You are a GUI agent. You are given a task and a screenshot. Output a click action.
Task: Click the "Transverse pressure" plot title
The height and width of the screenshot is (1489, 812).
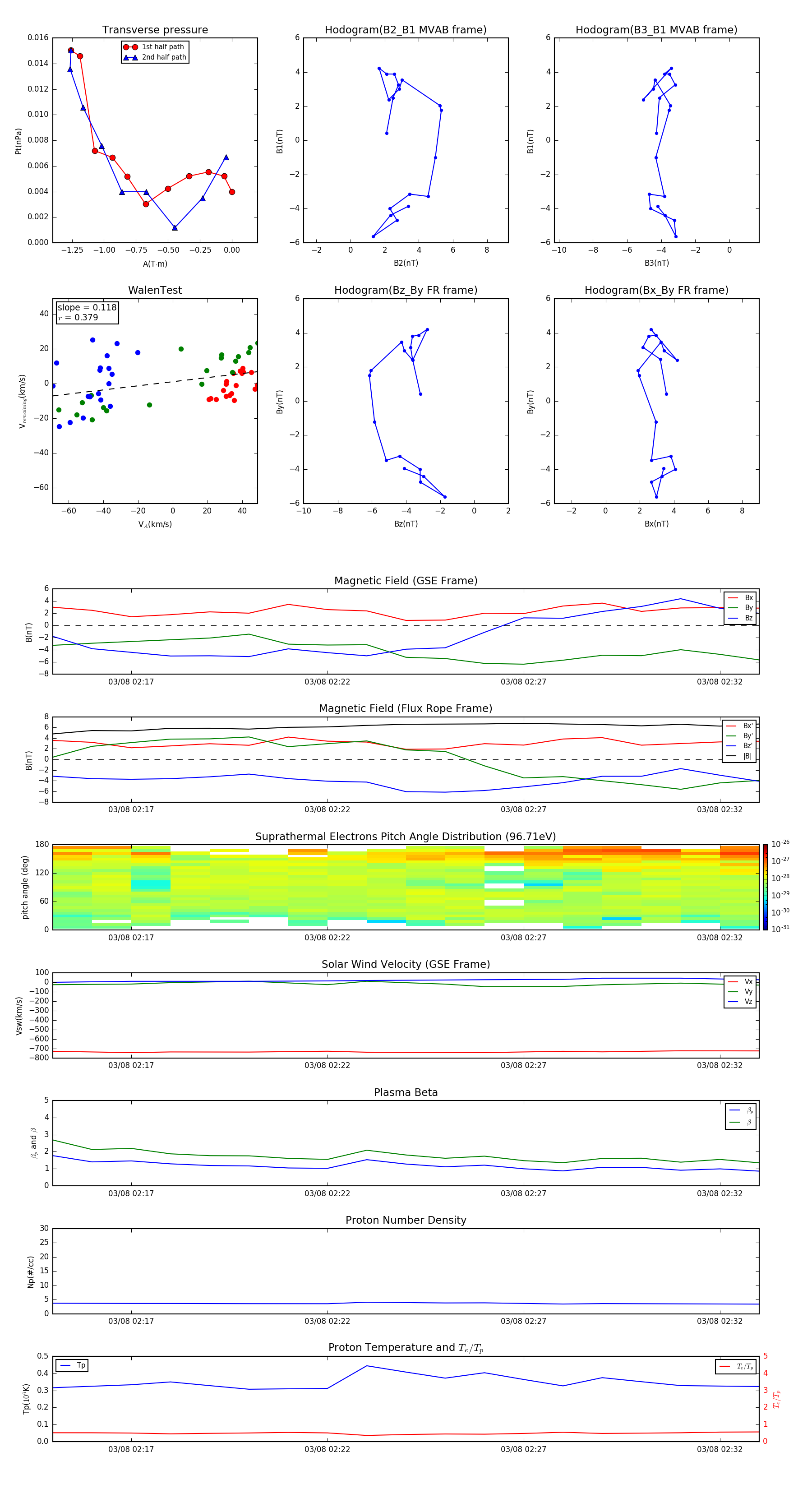tap(155, 30)
